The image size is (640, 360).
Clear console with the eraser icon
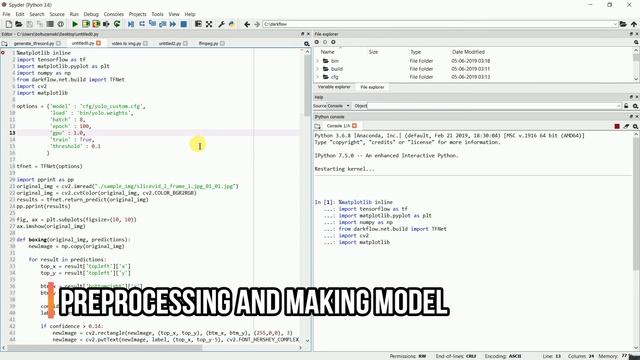tap(626, 127)
